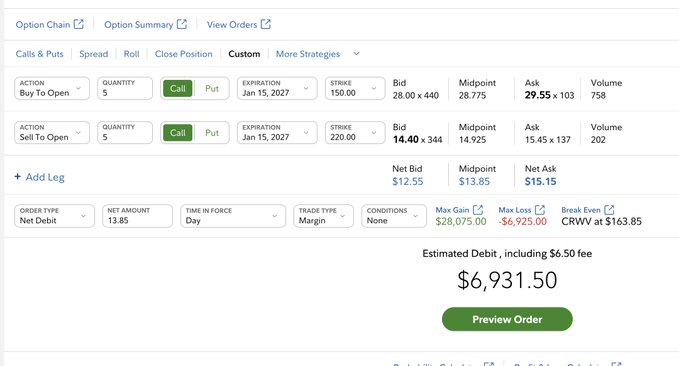
Task: Open the Trade Type Margin dropdown
Action: (x=323, y=216)
